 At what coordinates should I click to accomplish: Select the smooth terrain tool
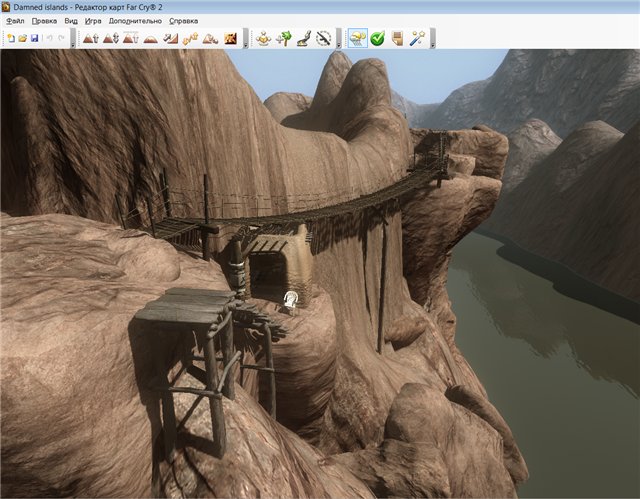coord(151,38)
